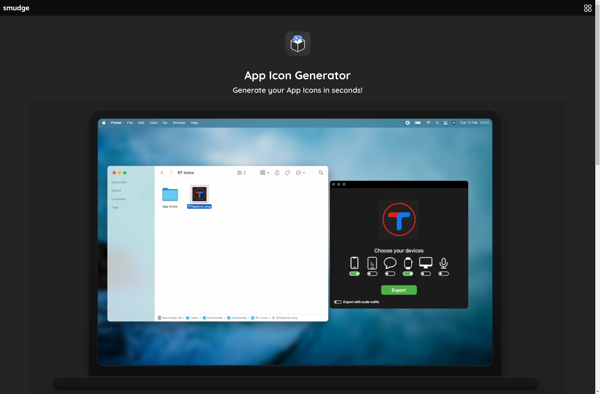This screenshot has height=394, width=600.
Task: Click the Wi-Fi icon in the menu bar
Action: [428, 123]
